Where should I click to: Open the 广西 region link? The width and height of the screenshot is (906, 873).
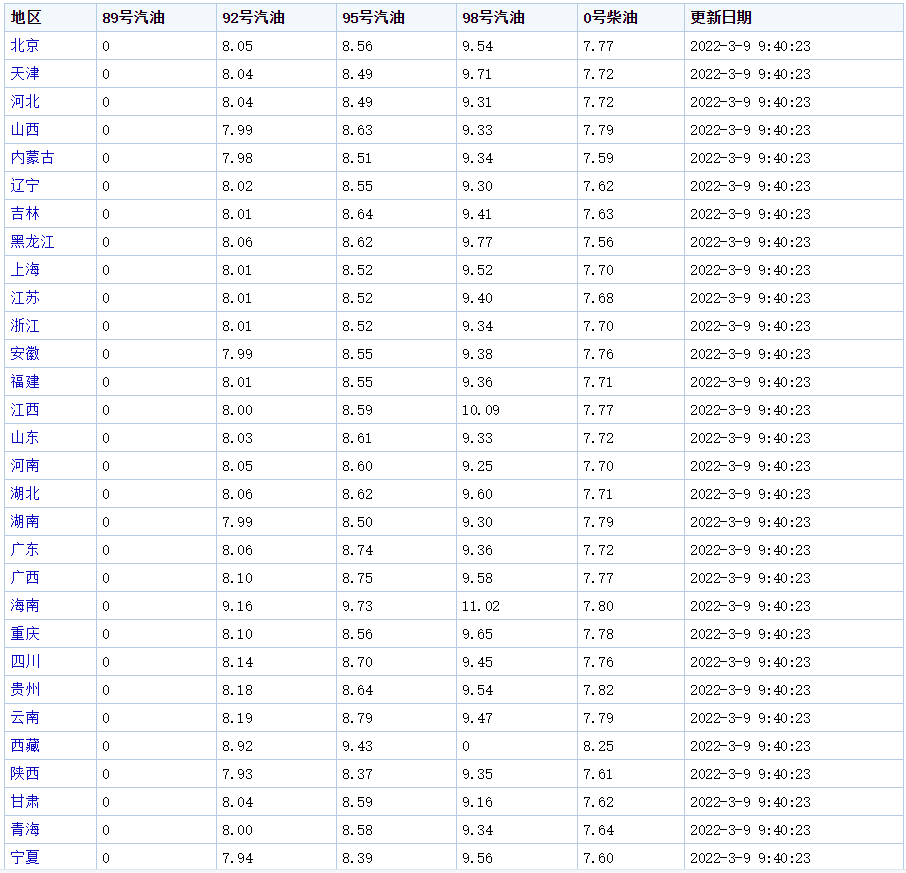(25, 578)
